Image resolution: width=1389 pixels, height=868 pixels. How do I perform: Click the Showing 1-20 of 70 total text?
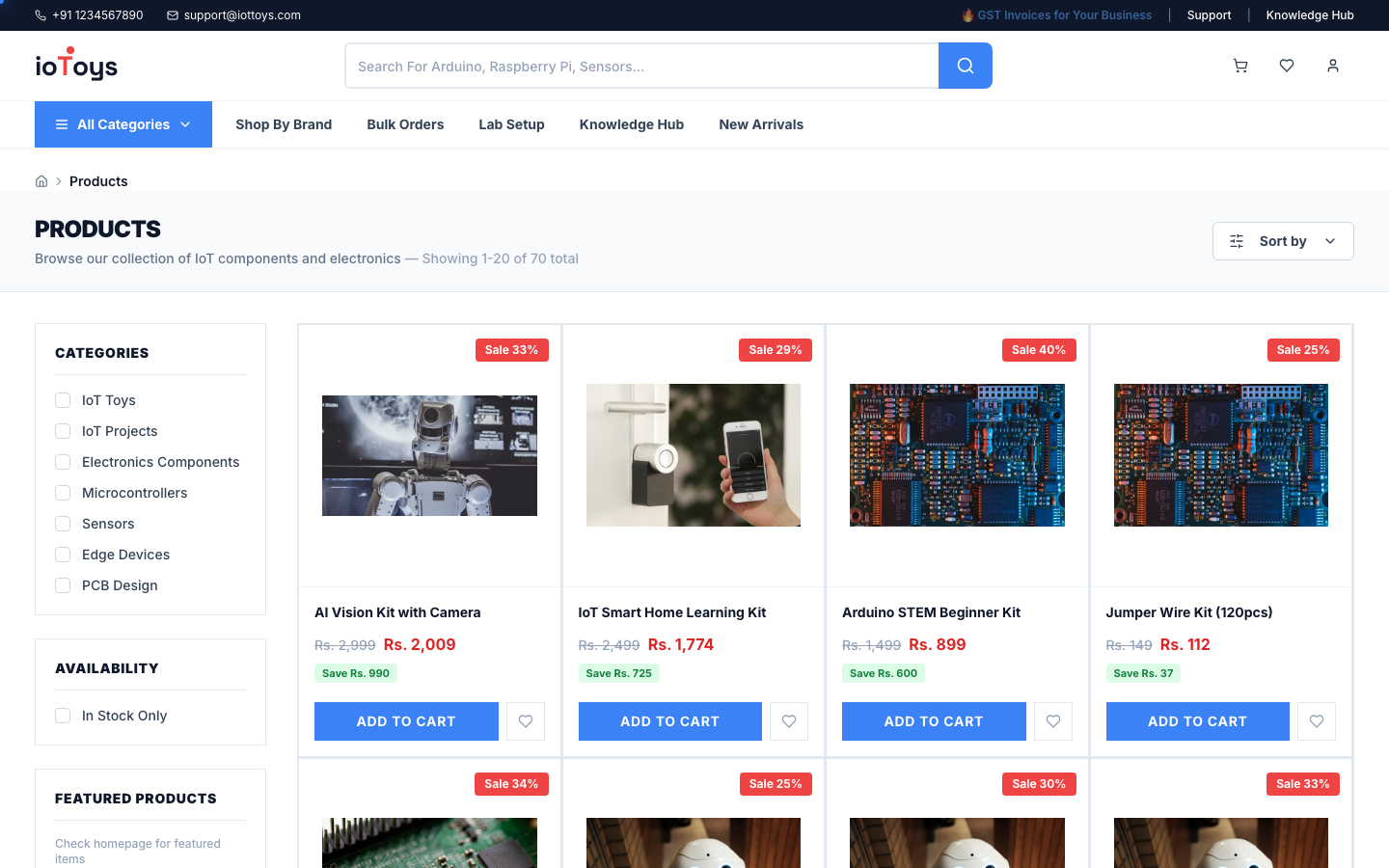(x=500, y=258)
